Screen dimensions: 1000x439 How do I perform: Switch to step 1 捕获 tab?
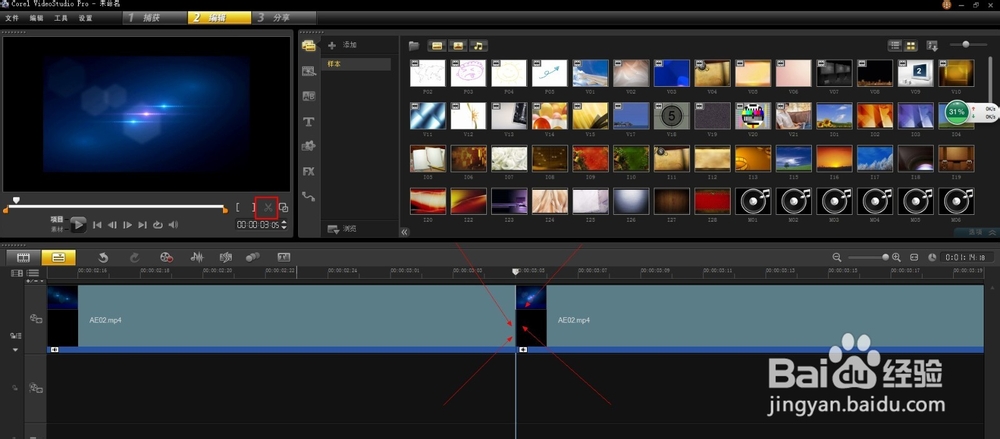(x=154, y=18)
